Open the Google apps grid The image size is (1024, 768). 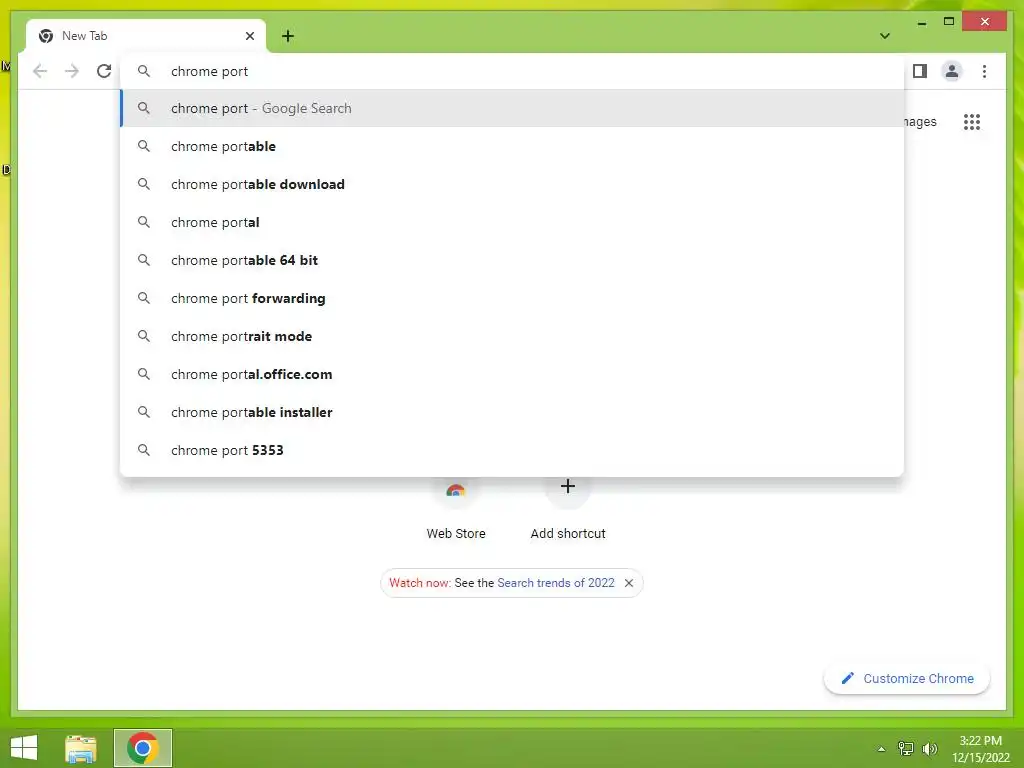click(972, 122)
